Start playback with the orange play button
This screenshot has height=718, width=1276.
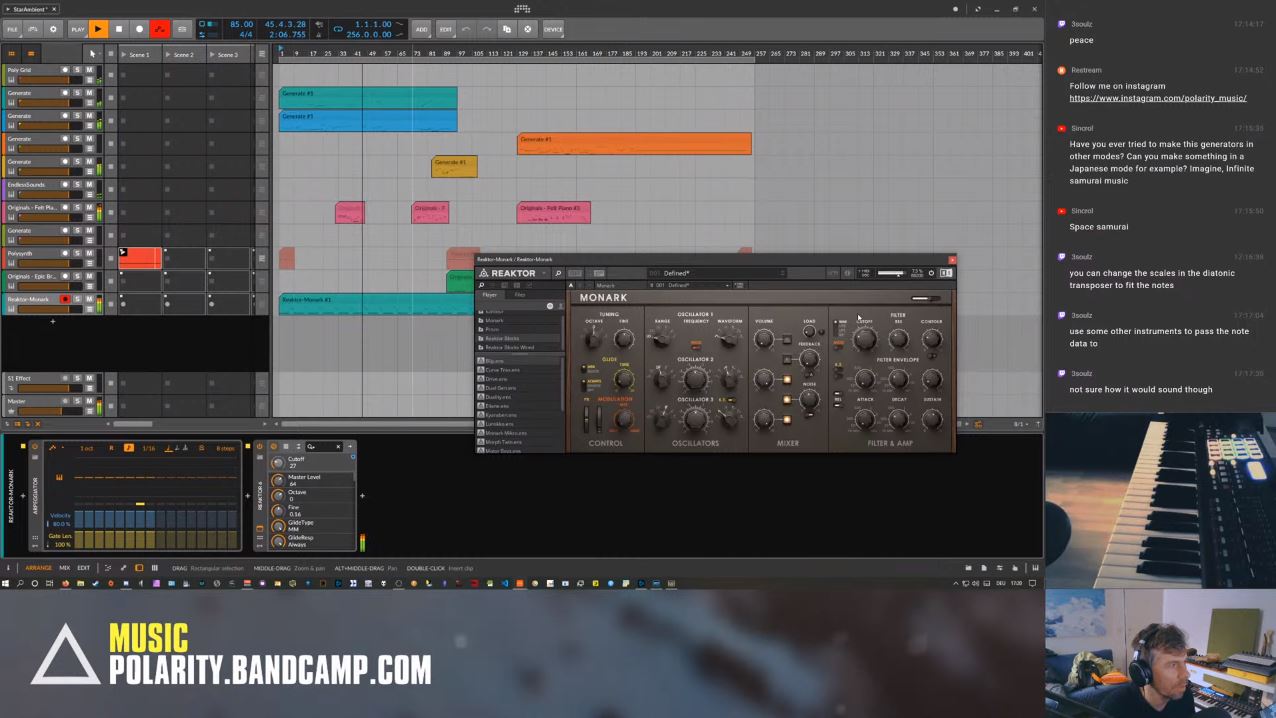[x=98, y=29]
